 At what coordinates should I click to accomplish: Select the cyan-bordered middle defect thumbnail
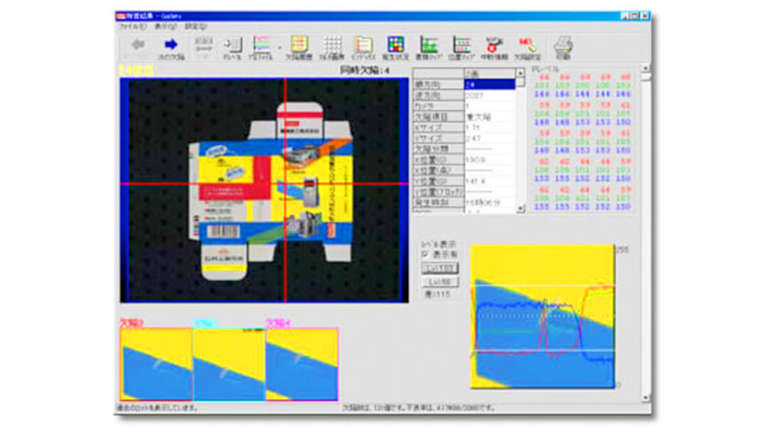229,364
